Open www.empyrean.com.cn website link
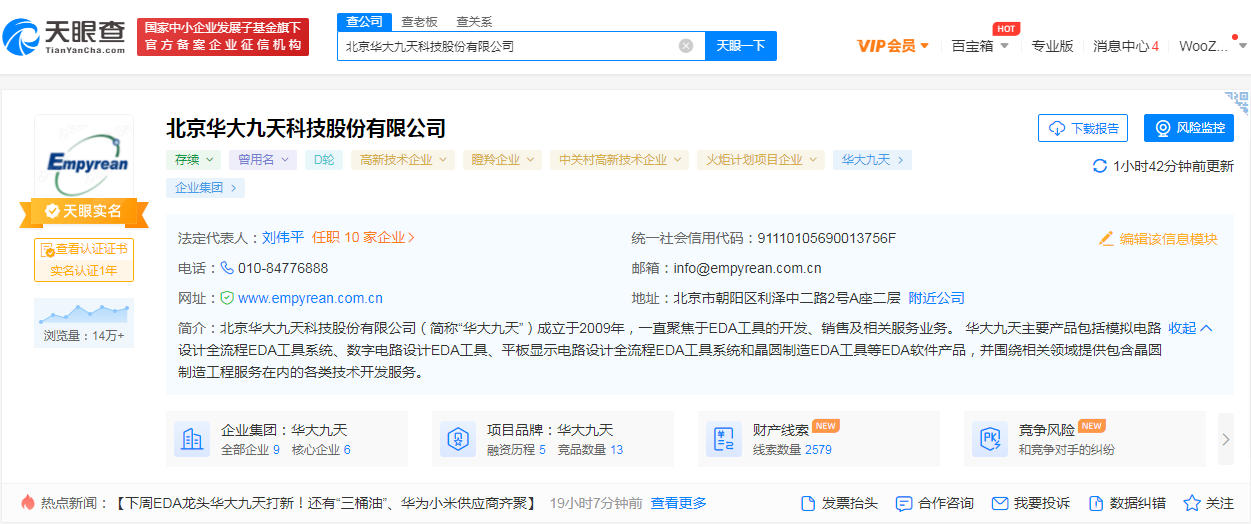 pyautogui.click(x=310, y=298)
